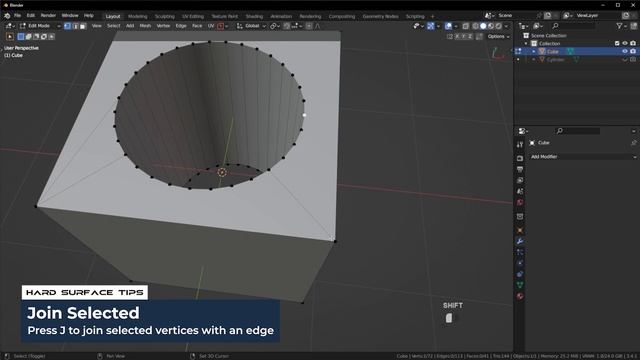
Task: Add a new workspace with plus
Action: pyautogui.click(x=433, y=16)
